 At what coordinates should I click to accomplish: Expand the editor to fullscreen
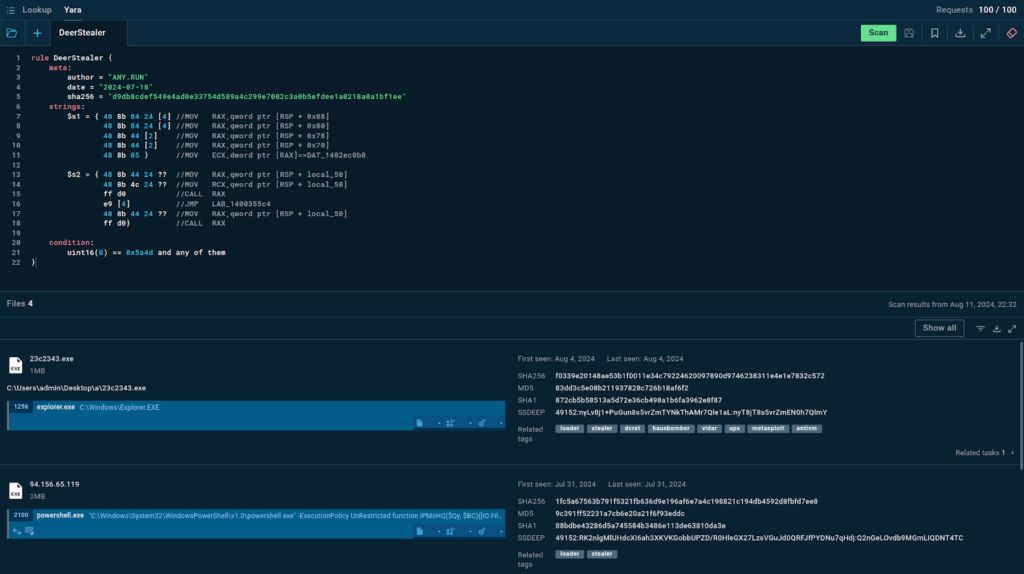[x=986, y=33]
